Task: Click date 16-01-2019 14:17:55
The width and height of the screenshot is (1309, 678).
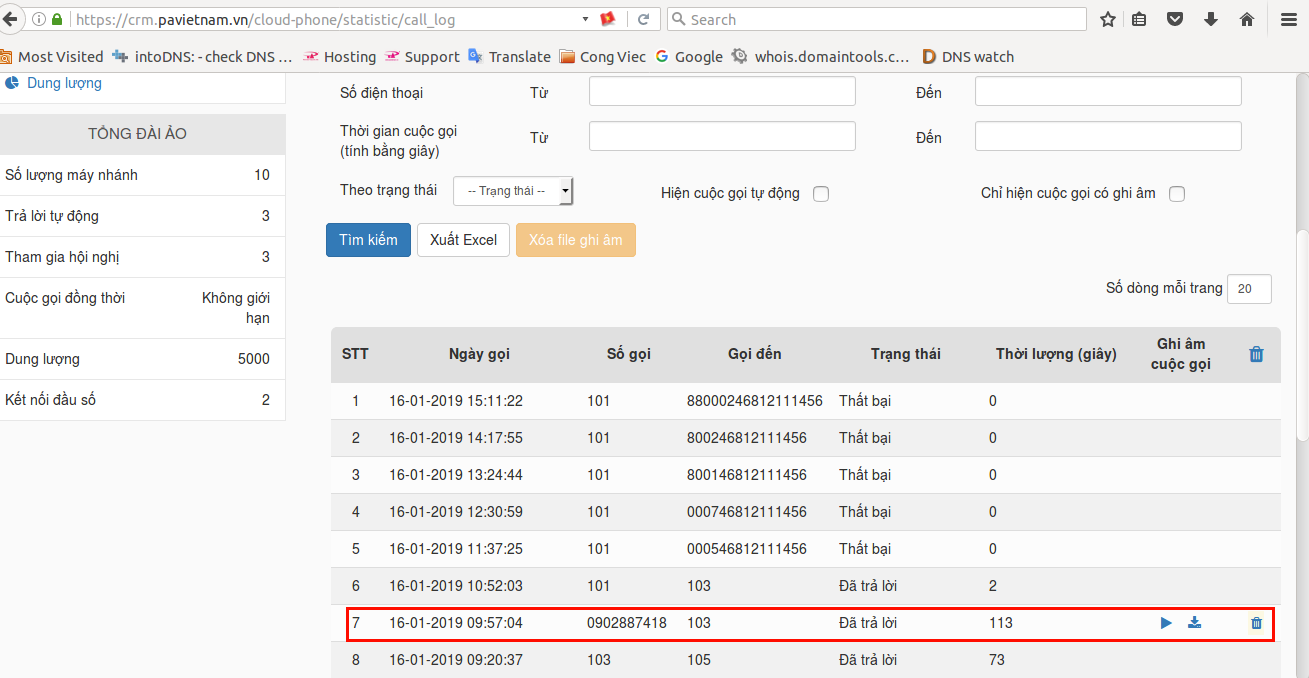Action: 456,438
